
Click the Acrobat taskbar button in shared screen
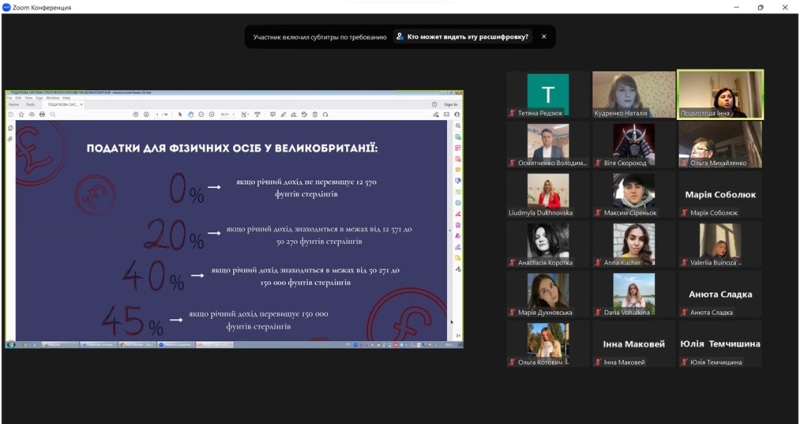tap(215, 345)
